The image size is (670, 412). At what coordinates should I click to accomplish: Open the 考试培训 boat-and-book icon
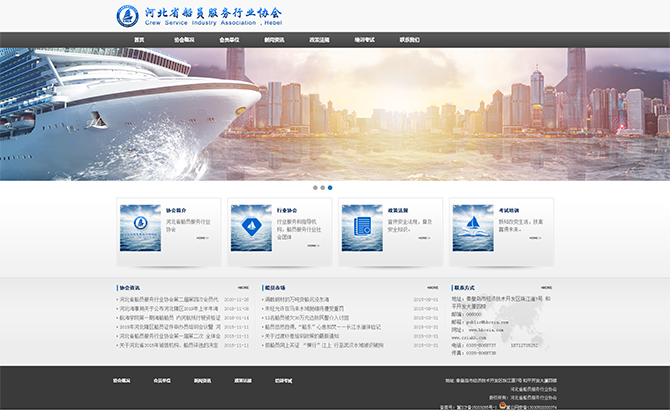coord(472,229)
